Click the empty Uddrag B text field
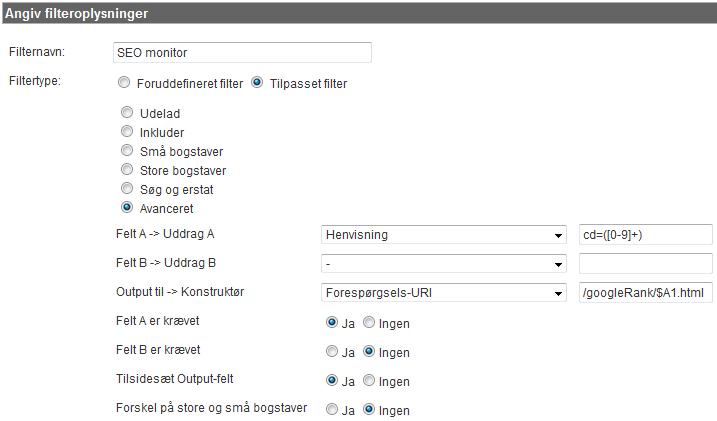 pyautogui.click(x=645, y=264)
